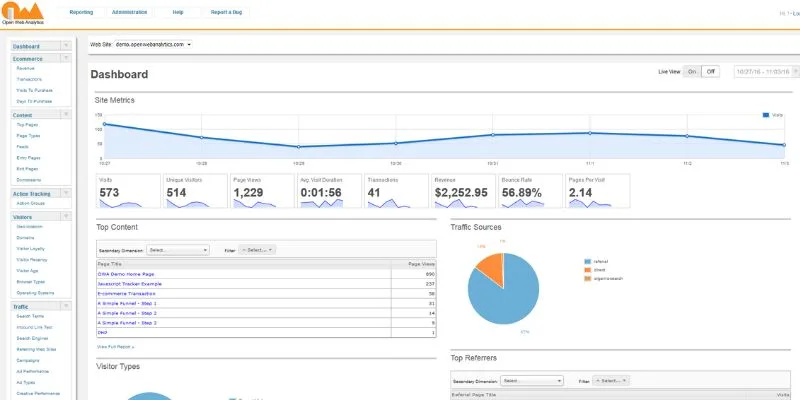Open E-commerce Transaction page link
The height and width of the screenshot is (400, 800).
coord(127,294)
